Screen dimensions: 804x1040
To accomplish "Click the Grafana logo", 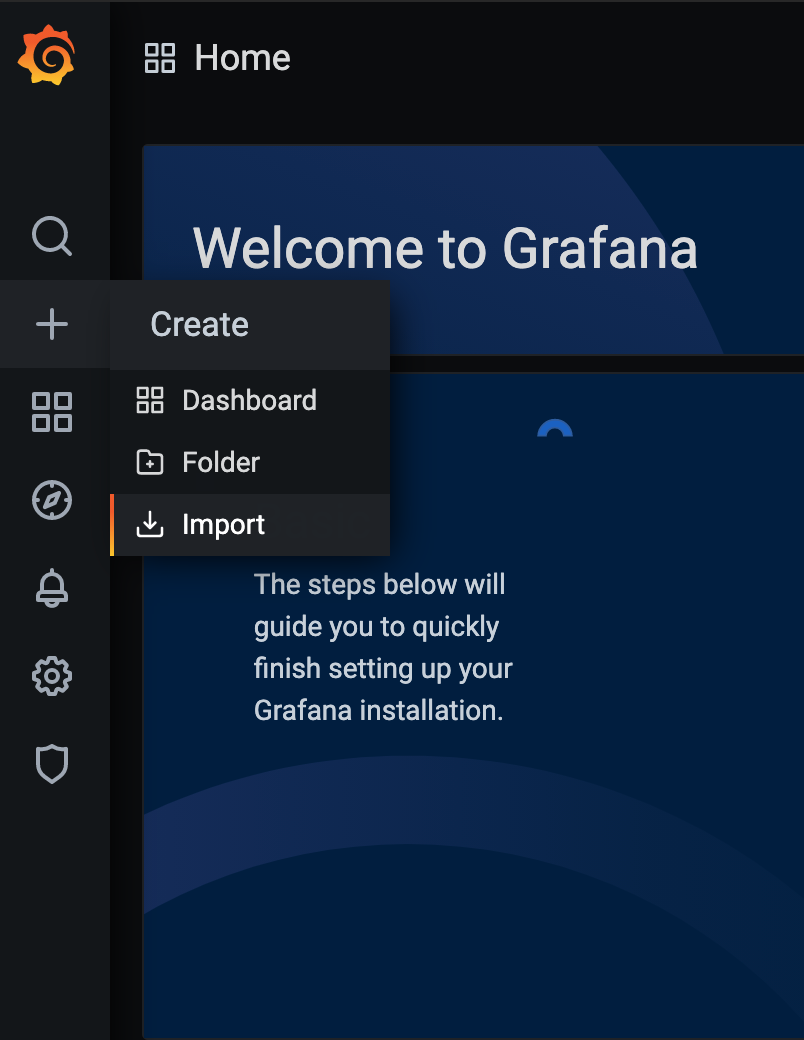I will coord(46,55).
